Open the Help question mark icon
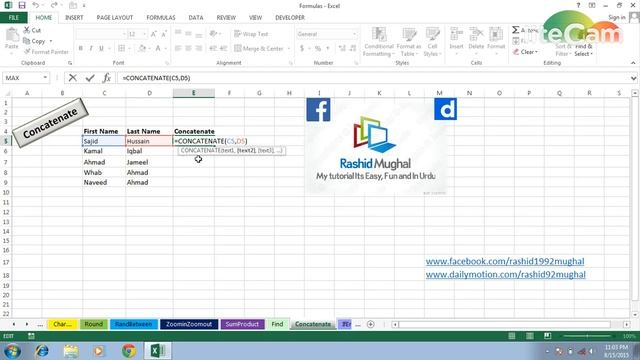 (x=578, y=5)
